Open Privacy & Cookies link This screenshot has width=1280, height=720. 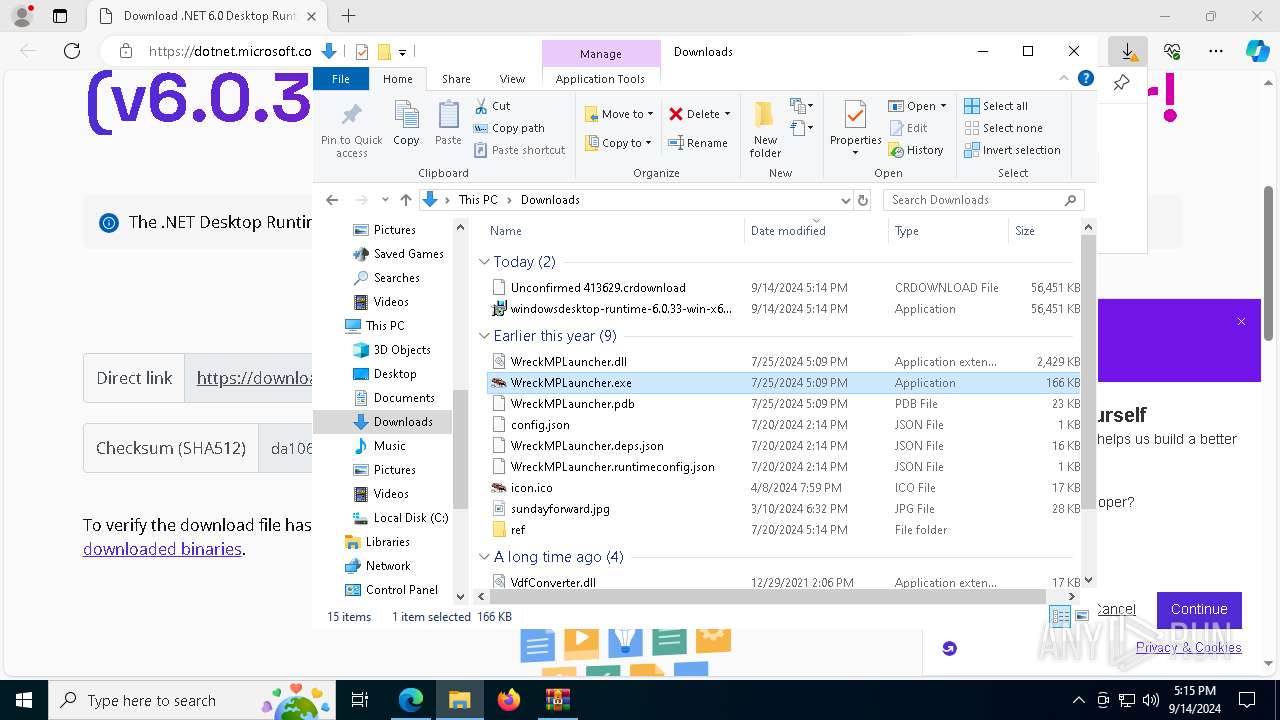(1188, 648)
